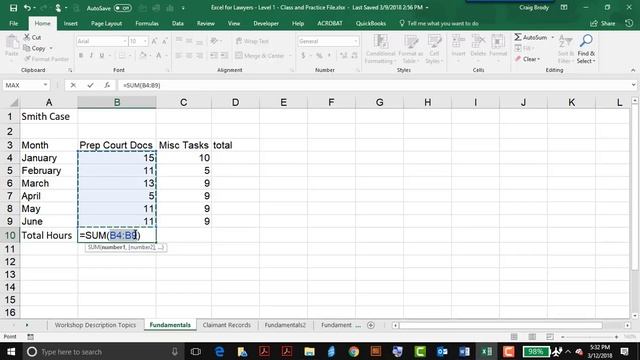Click the Undo arrow icon

(x=27, y=8)
